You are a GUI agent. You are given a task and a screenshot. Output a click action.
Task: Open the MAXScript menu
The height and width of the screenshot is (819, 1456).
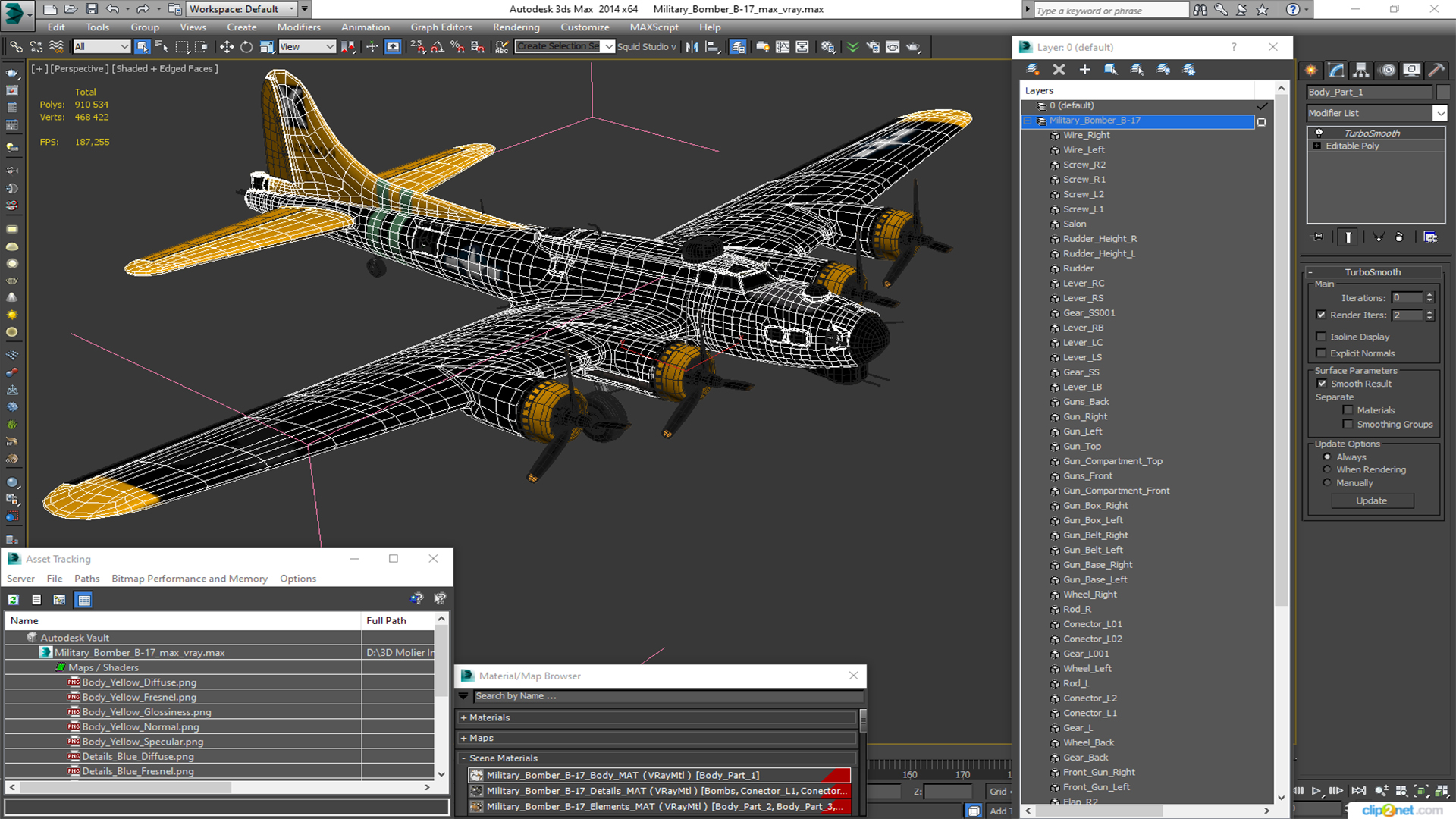click(x=654, y=27)
